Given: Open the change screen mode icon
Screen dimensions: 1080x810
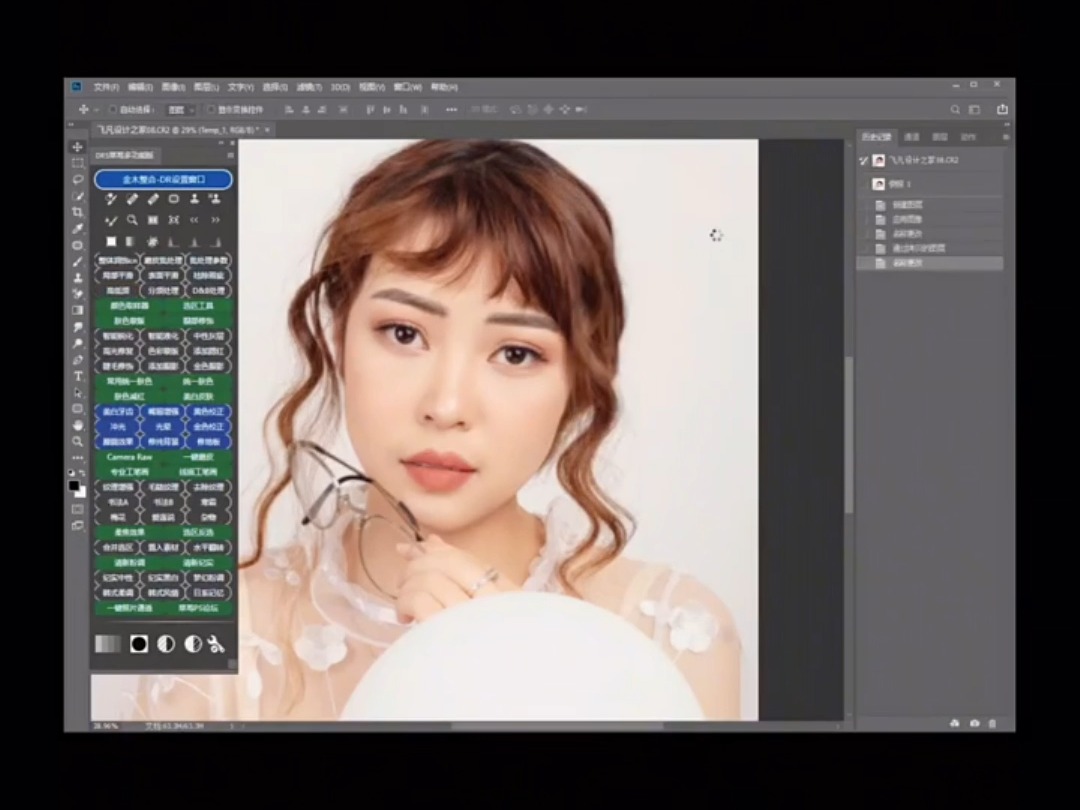Looking at the screenshot, I should pyautogui.click(x=78, y=526).
